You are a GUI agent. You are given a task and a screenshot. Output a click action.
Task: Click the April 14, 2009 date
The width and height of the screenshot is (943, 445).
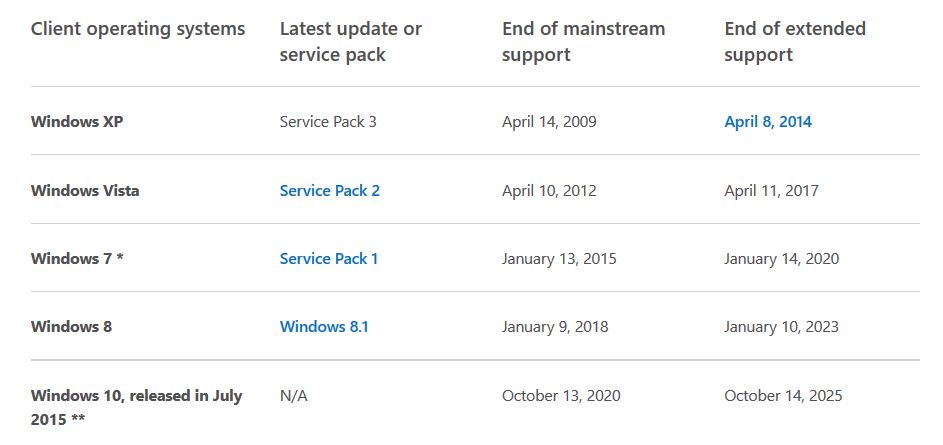click(549, 122)
